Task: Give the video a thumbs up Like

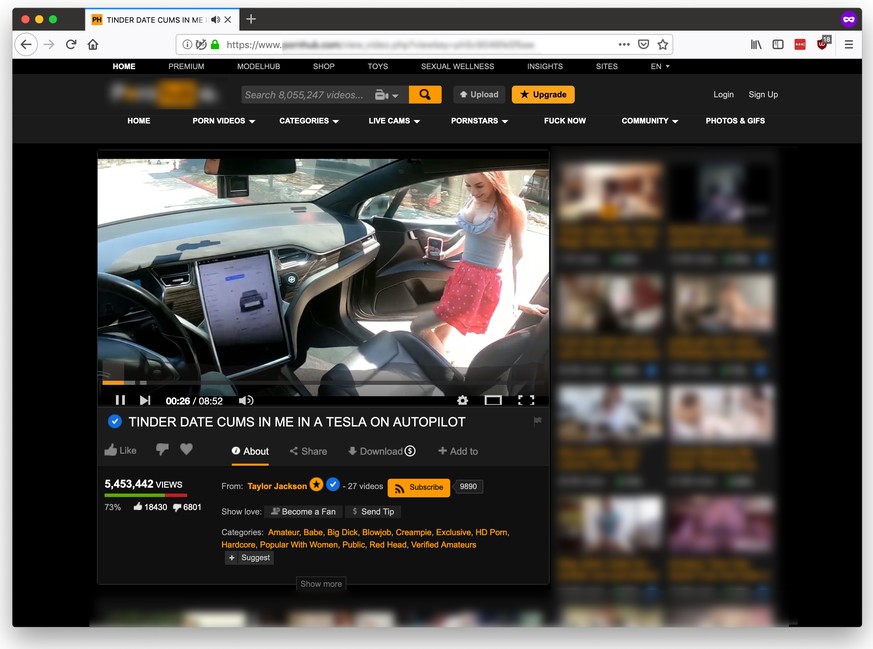Action: click(120, 450)
